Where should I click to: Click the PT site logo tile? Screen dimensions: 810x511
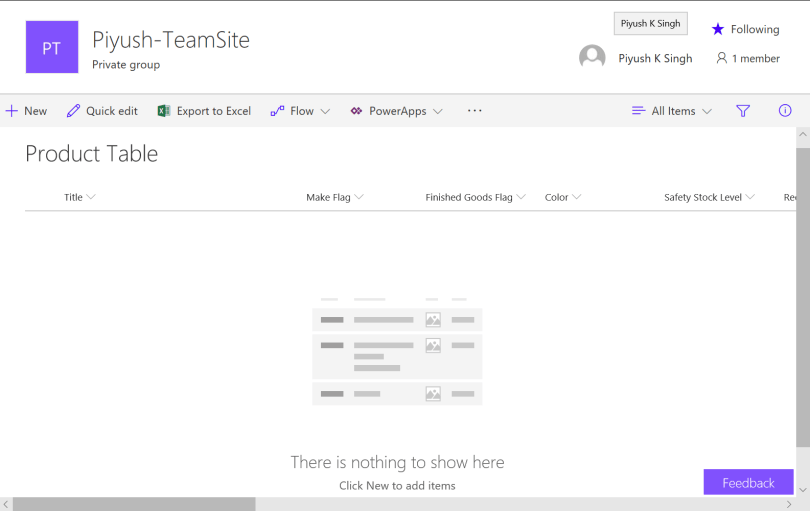click(52, 47)
